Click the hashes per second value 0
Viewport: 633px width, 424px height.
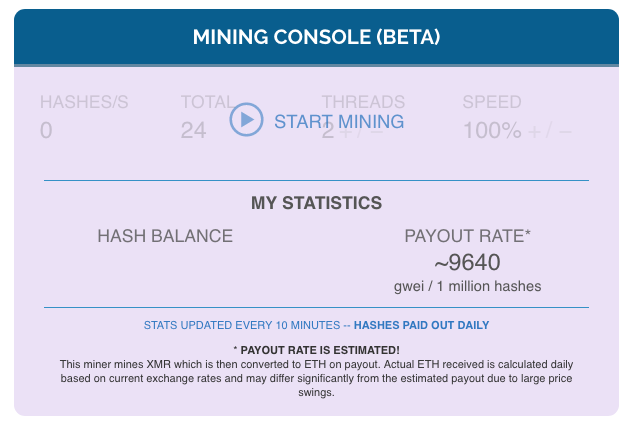pos(46,131)
